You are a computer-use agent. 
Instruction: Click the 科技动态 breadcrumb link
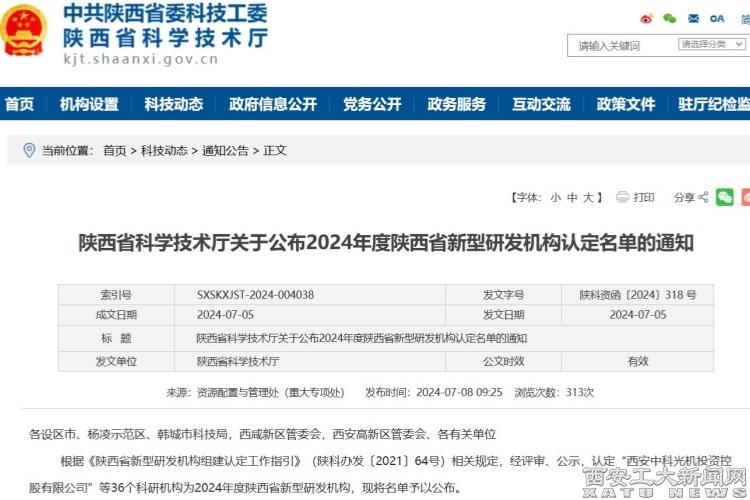pos(163,151)
